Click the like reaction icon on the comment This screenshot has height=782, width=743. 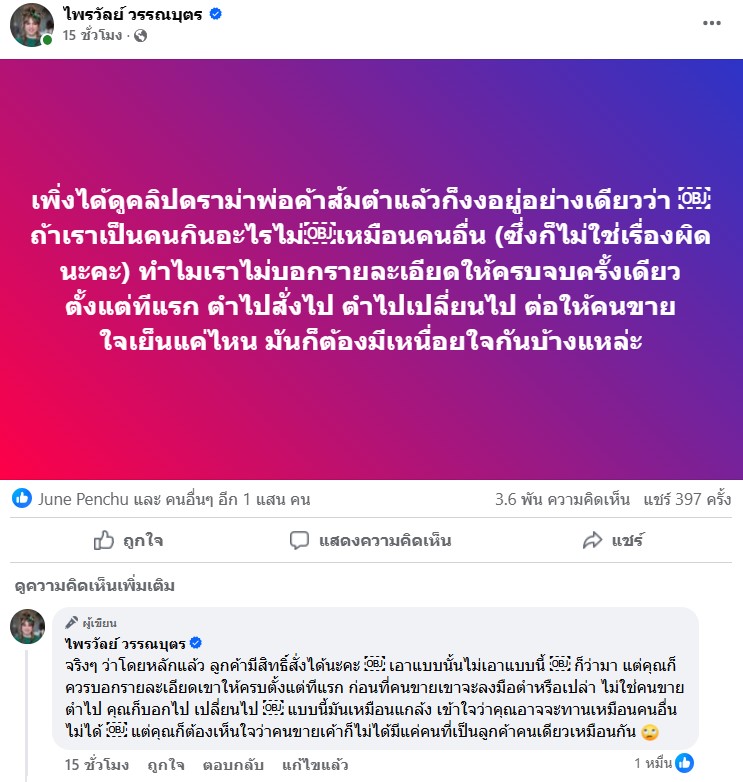[684, 763]
